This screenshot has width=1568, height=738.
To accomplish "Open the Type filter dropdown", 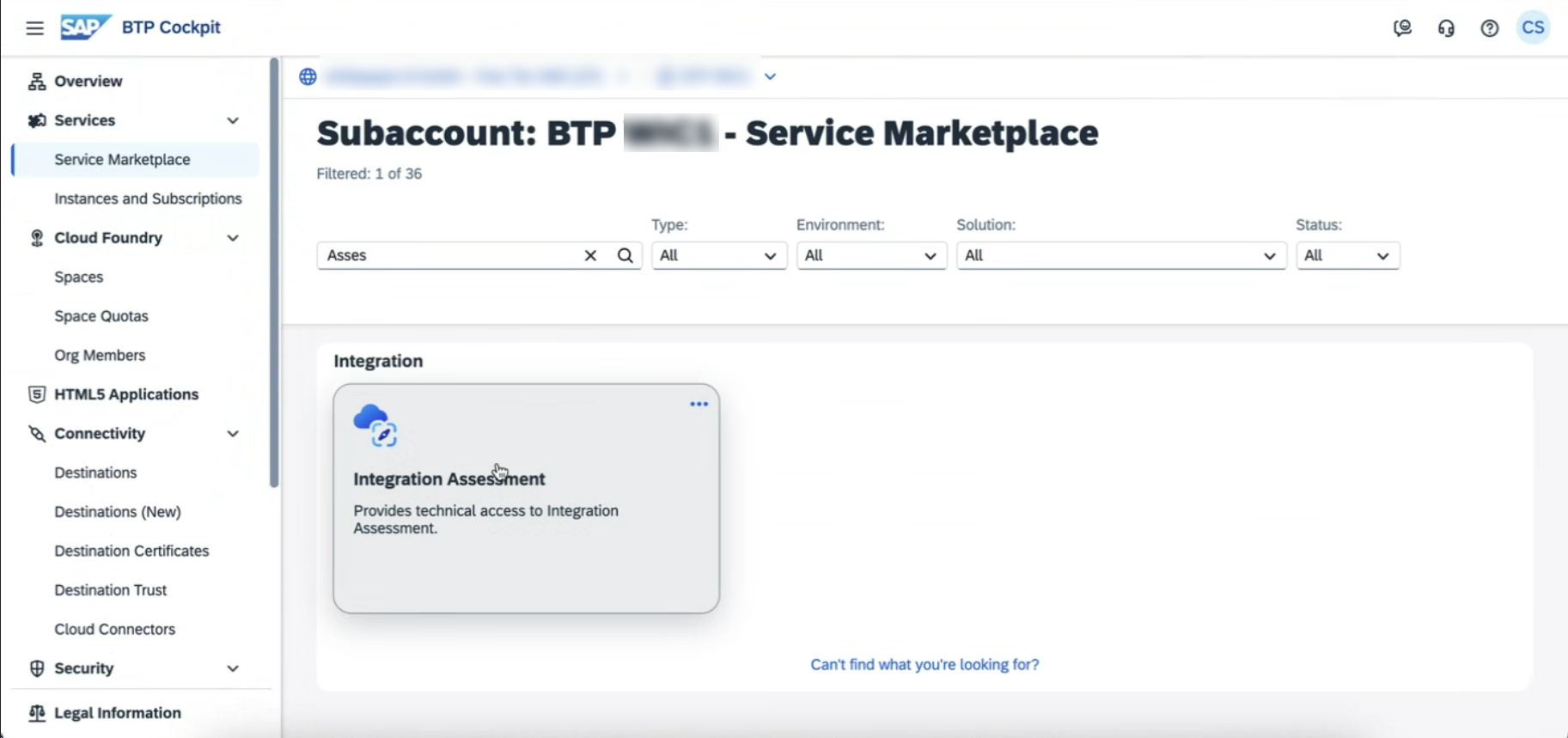I will tap(718, 255).
